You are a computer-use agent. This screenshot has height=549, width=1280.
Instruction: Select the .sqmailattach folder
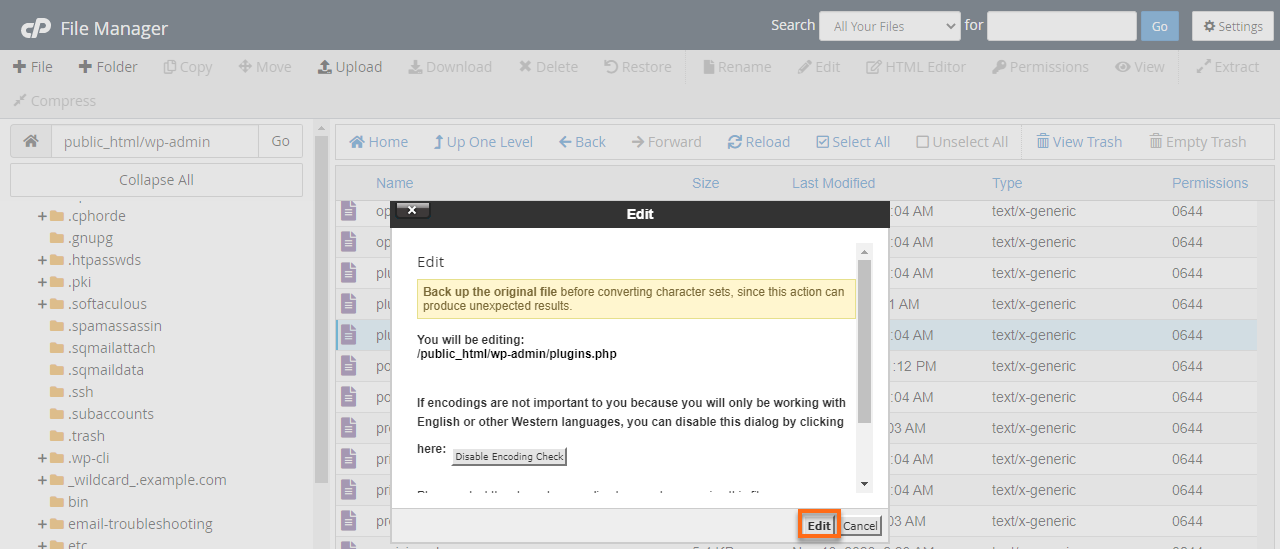pos(111,348)
